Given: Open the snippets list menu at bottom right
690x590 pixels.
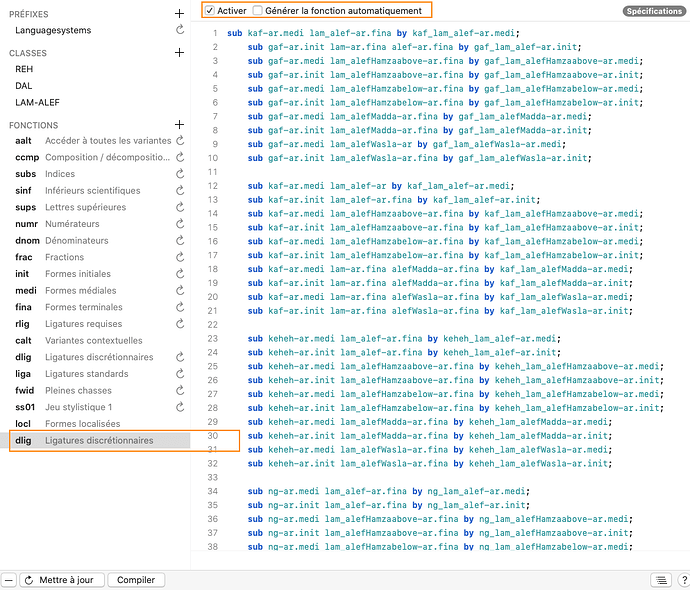Looking at the screenshot, I should click(660, 580).
